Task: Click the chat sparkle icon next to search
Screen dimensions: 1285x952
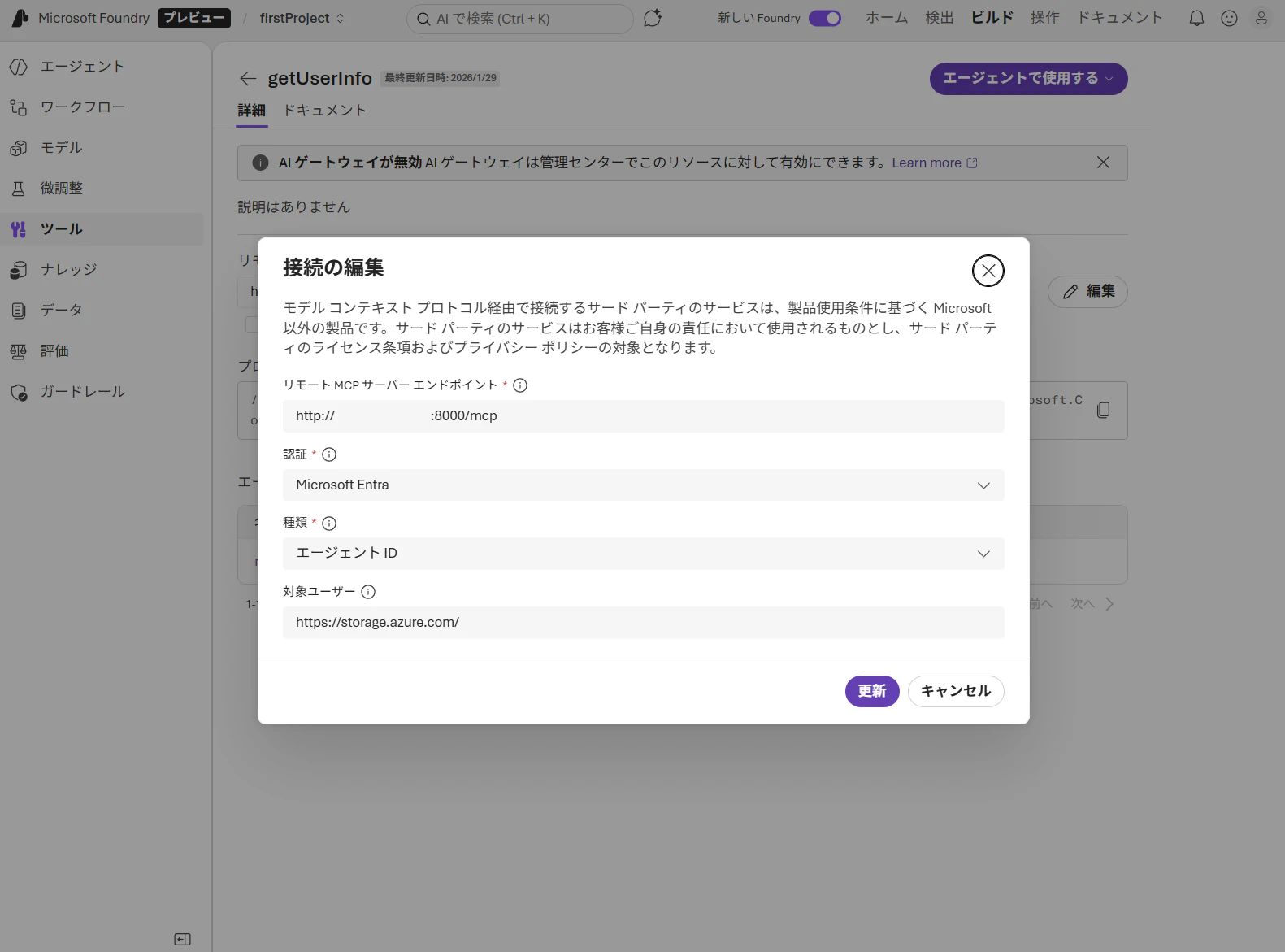Action: pos(653,18)
